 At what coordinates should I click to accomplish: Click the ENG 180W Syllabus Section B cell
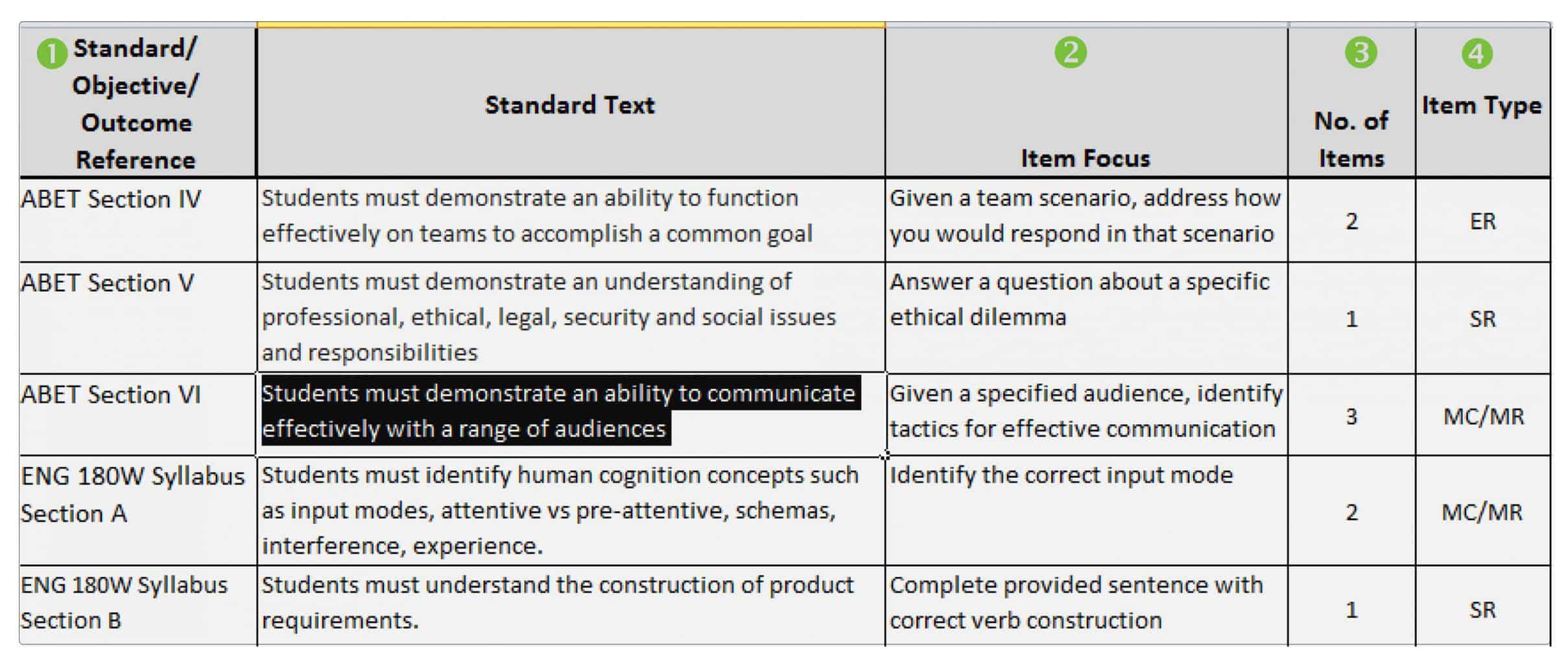138,605
